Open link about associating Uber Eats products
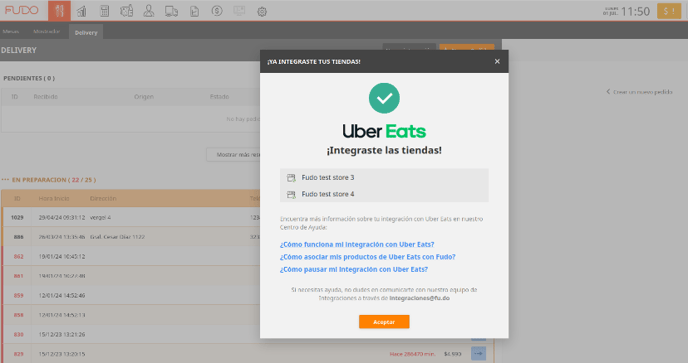 point(368,257)
